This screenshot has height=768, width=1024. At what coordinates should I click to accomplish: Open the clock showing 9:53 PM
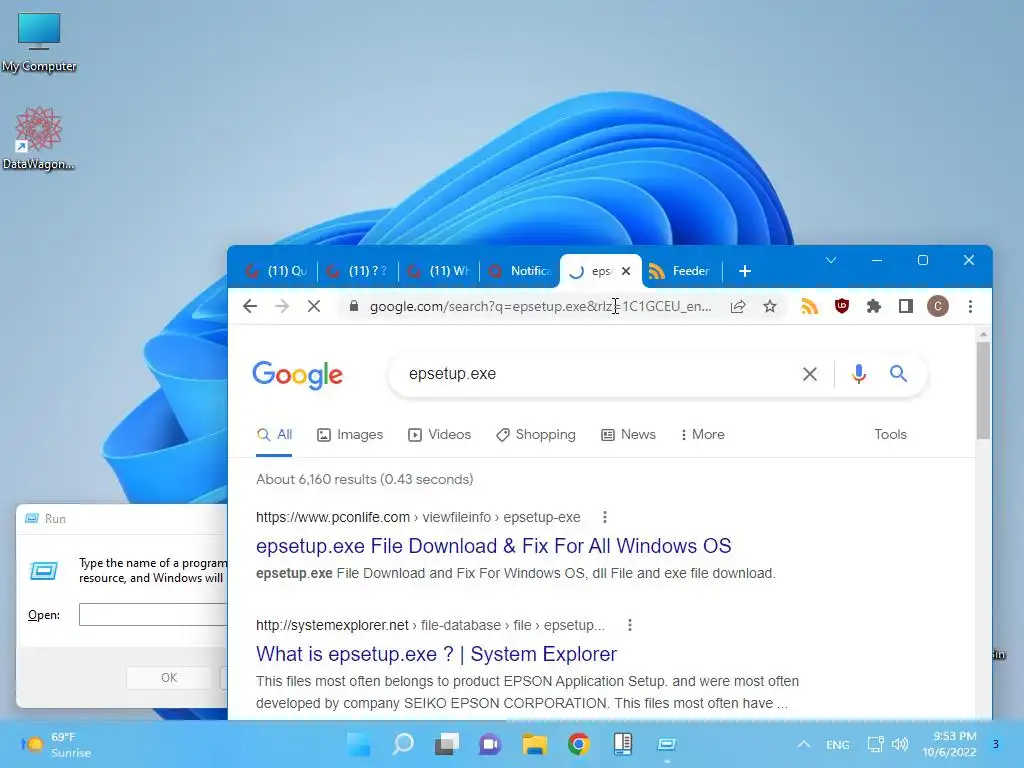pyautogui.click(x=950, y=744)
